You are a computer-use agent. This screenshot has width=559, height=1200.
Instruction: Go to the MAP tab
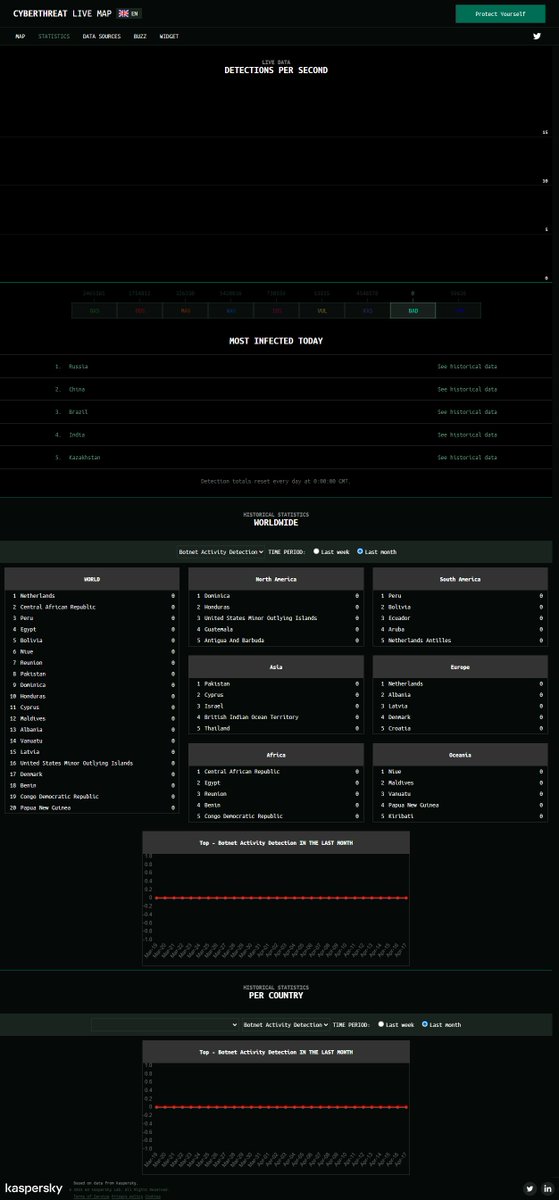[20, 36]
